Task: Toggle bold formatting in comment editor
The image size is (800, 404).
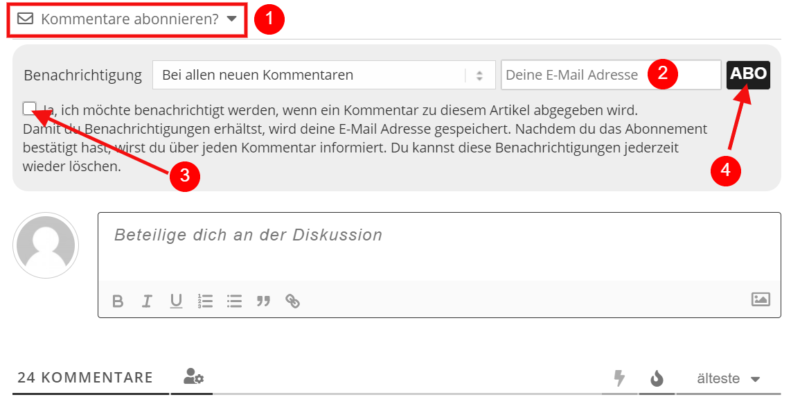Action: pyautogui.click(x=118, y=301)
